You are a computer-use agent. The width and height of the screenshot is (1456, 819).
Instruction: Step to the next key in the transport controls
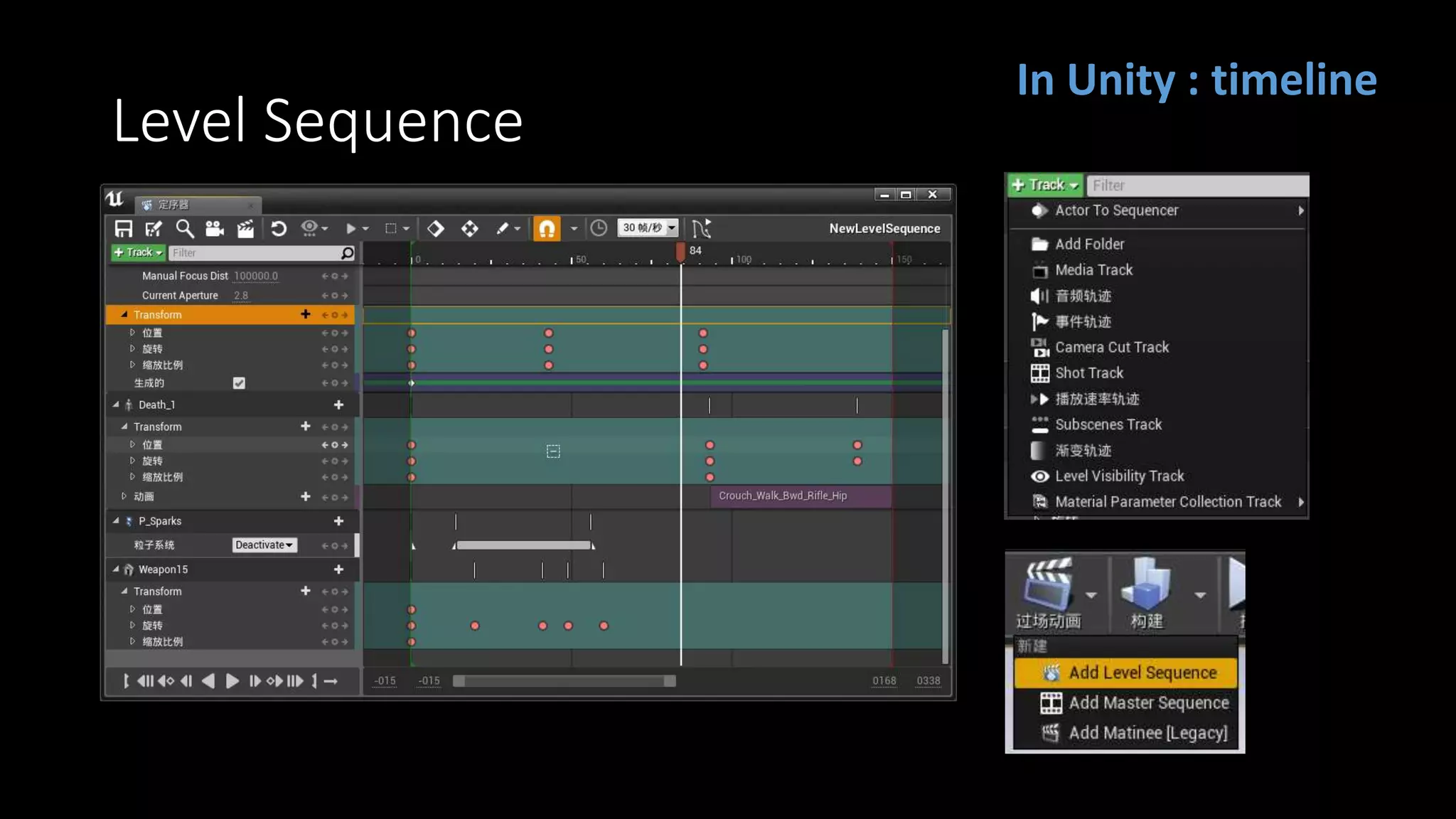274,681
